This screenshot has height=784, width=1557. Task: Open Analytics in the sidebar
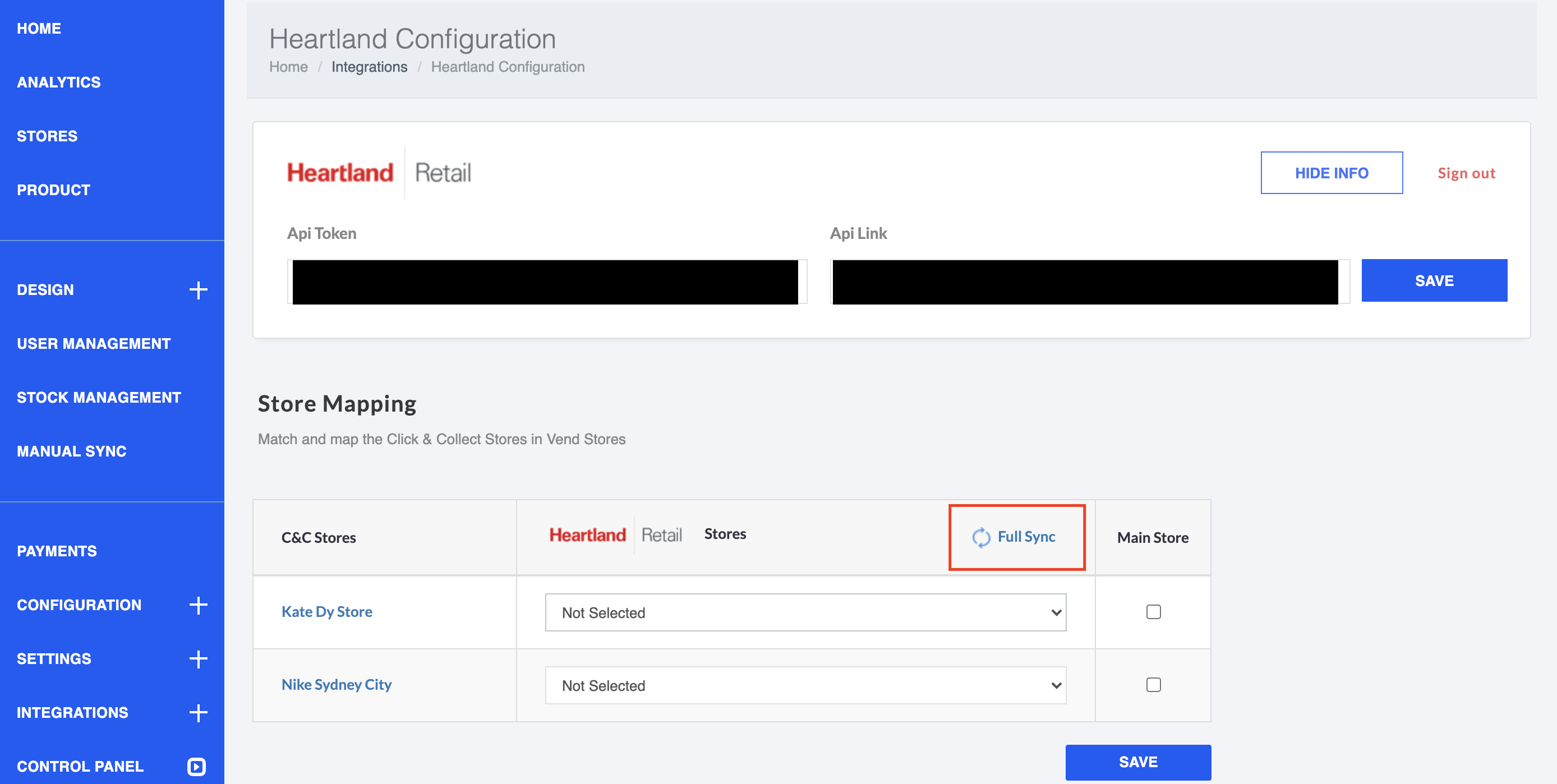pos(59,82)
